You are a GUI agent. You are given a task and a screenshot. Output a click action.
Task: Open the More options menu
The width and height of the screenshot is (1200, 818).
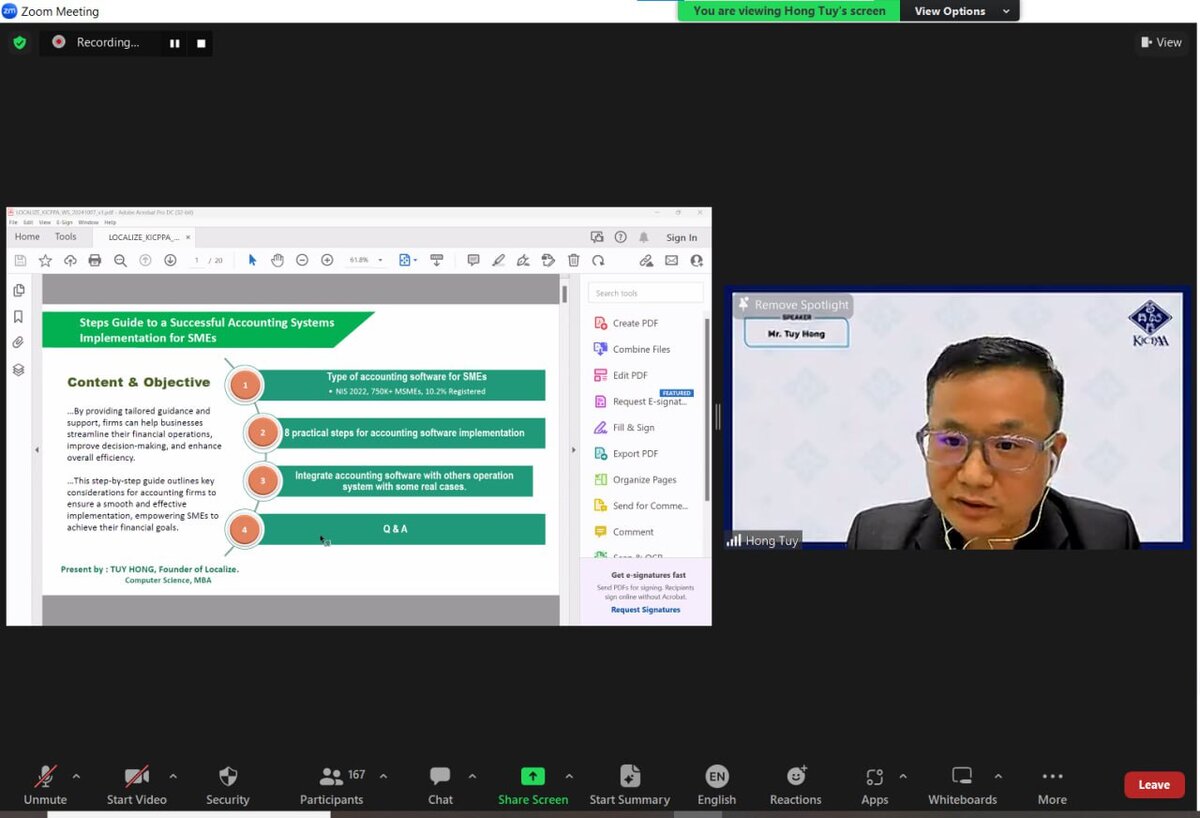pyautogui.click(x=1052, y=786)
